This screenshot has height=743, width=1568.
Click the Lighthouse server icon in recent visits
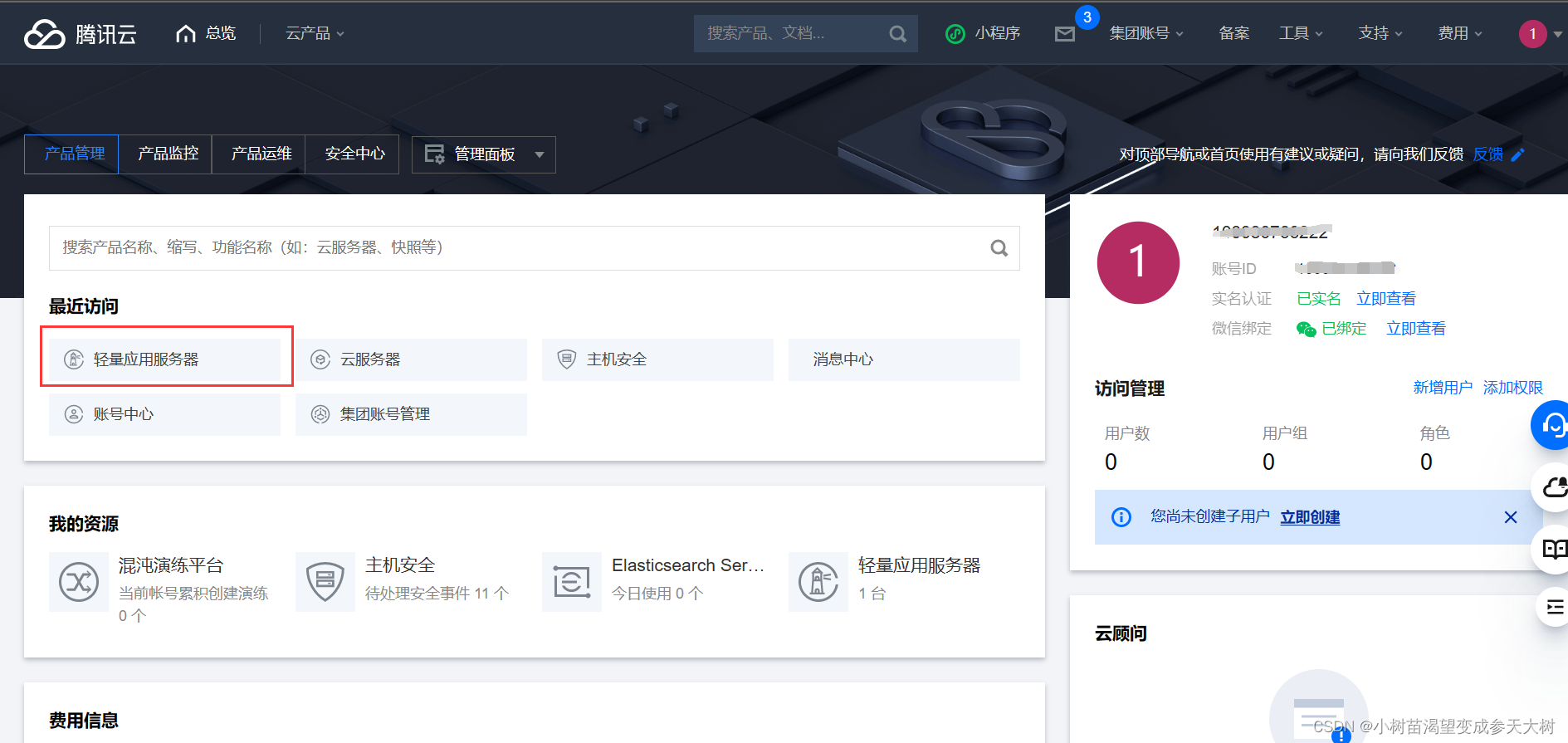tap(74, 359)
